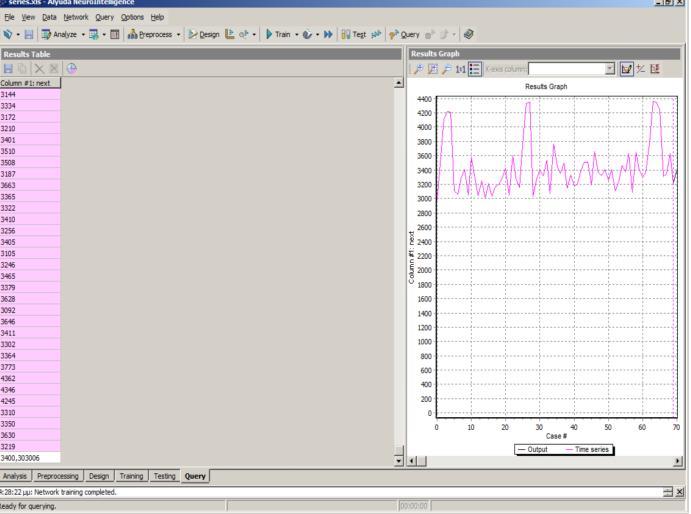Click the Test toolbar button
Image resolution: width=691 pixels, height=514 pixels.
pos(353,34)
